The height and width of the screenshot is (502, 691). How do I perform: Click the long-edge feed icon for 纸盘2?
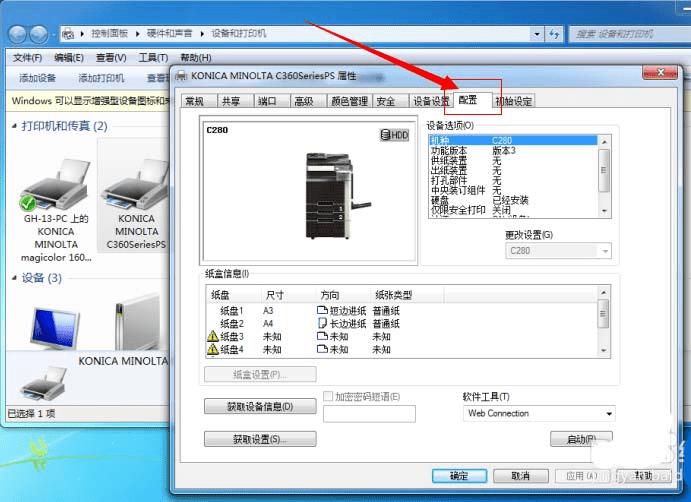[322, 323]
